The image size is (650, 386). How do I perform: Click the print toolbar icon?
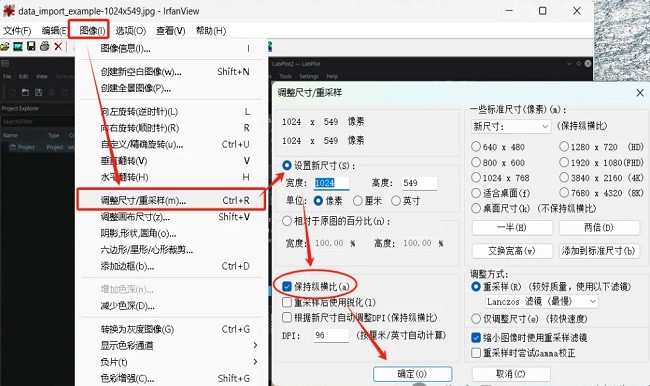click(x=44, y=46)
